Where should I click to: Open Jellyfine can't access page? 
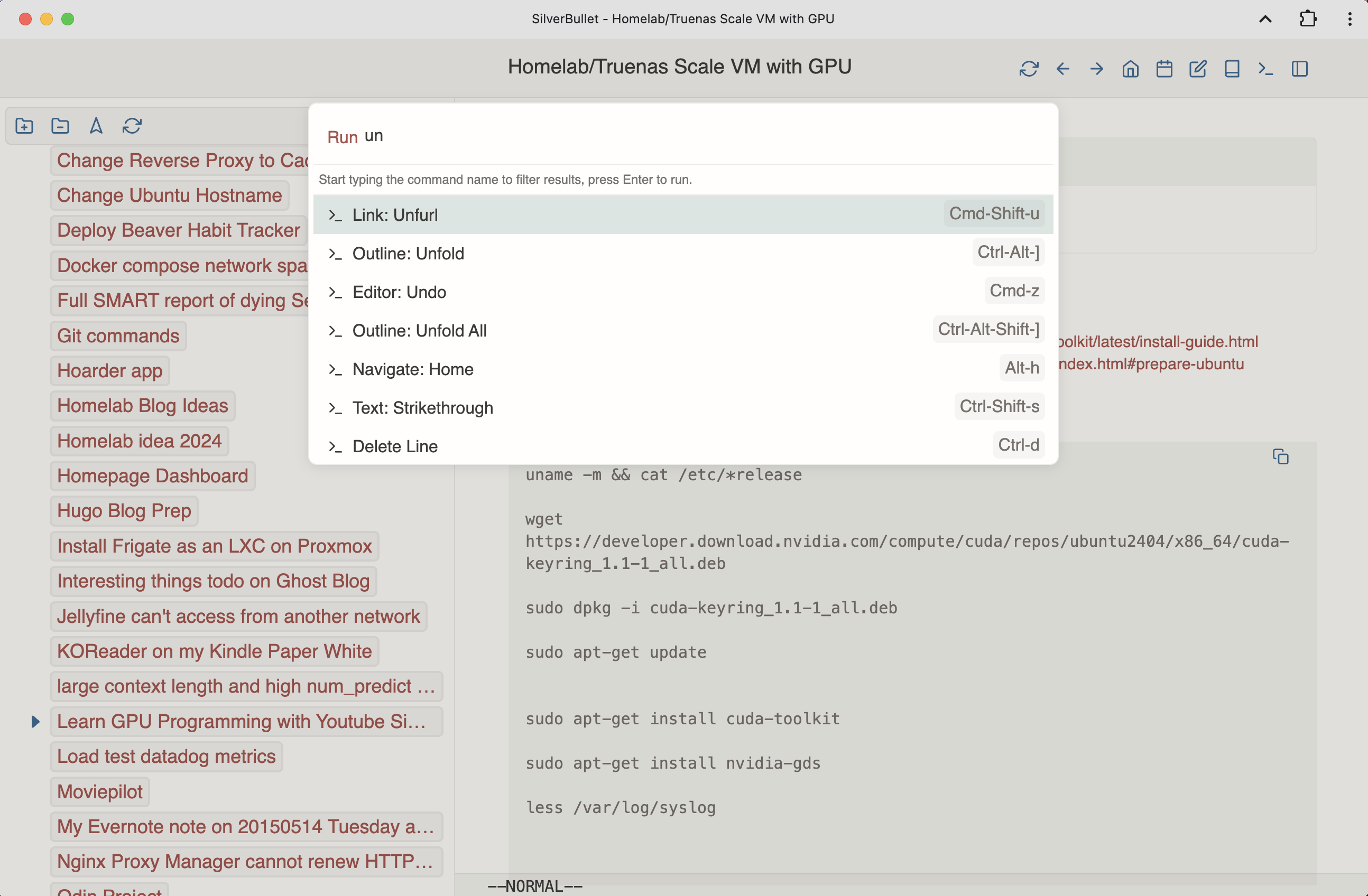click(x=238, y=615)
